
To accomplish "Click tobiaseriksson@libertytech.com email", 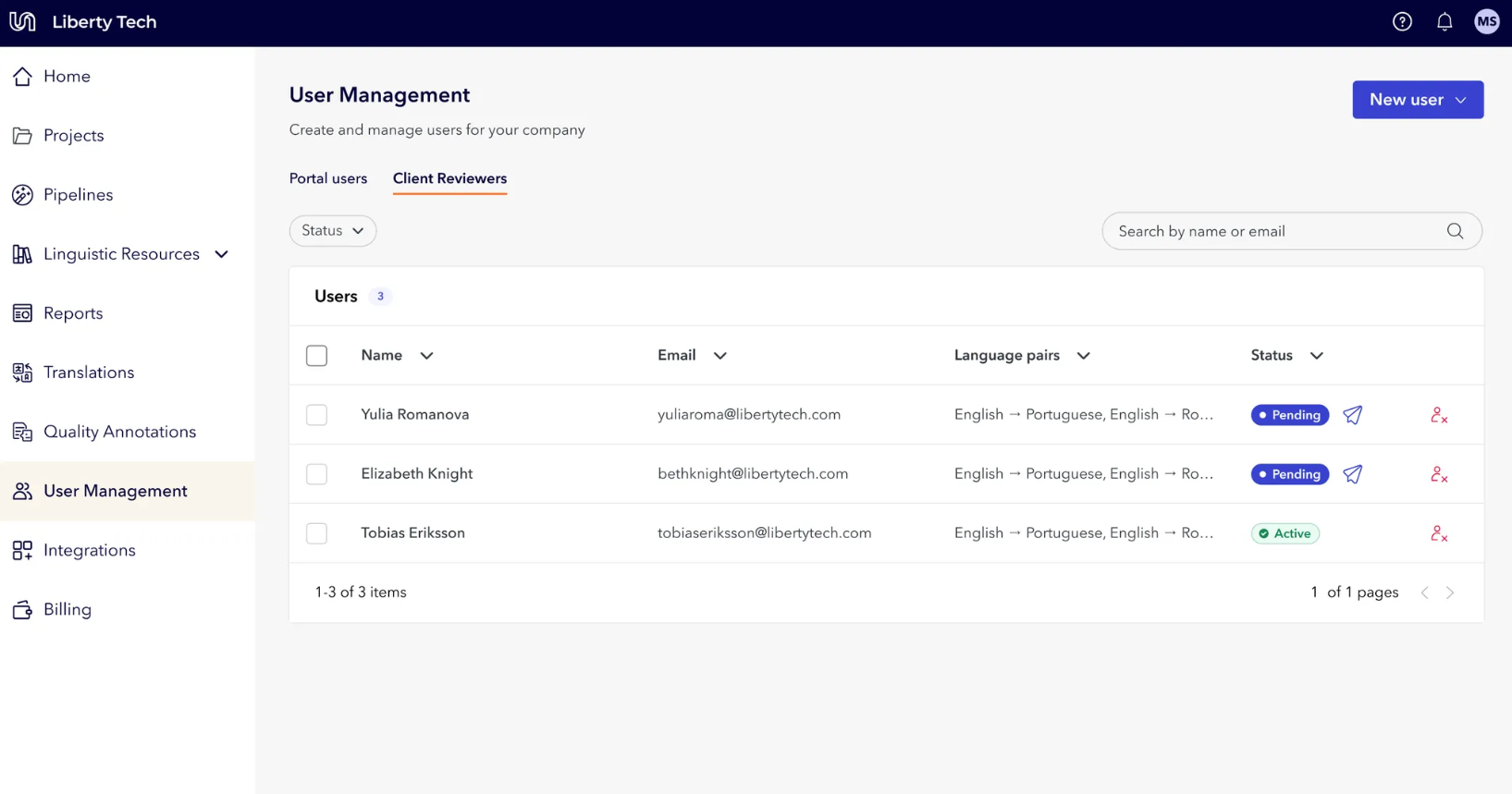I will point(765,532).
